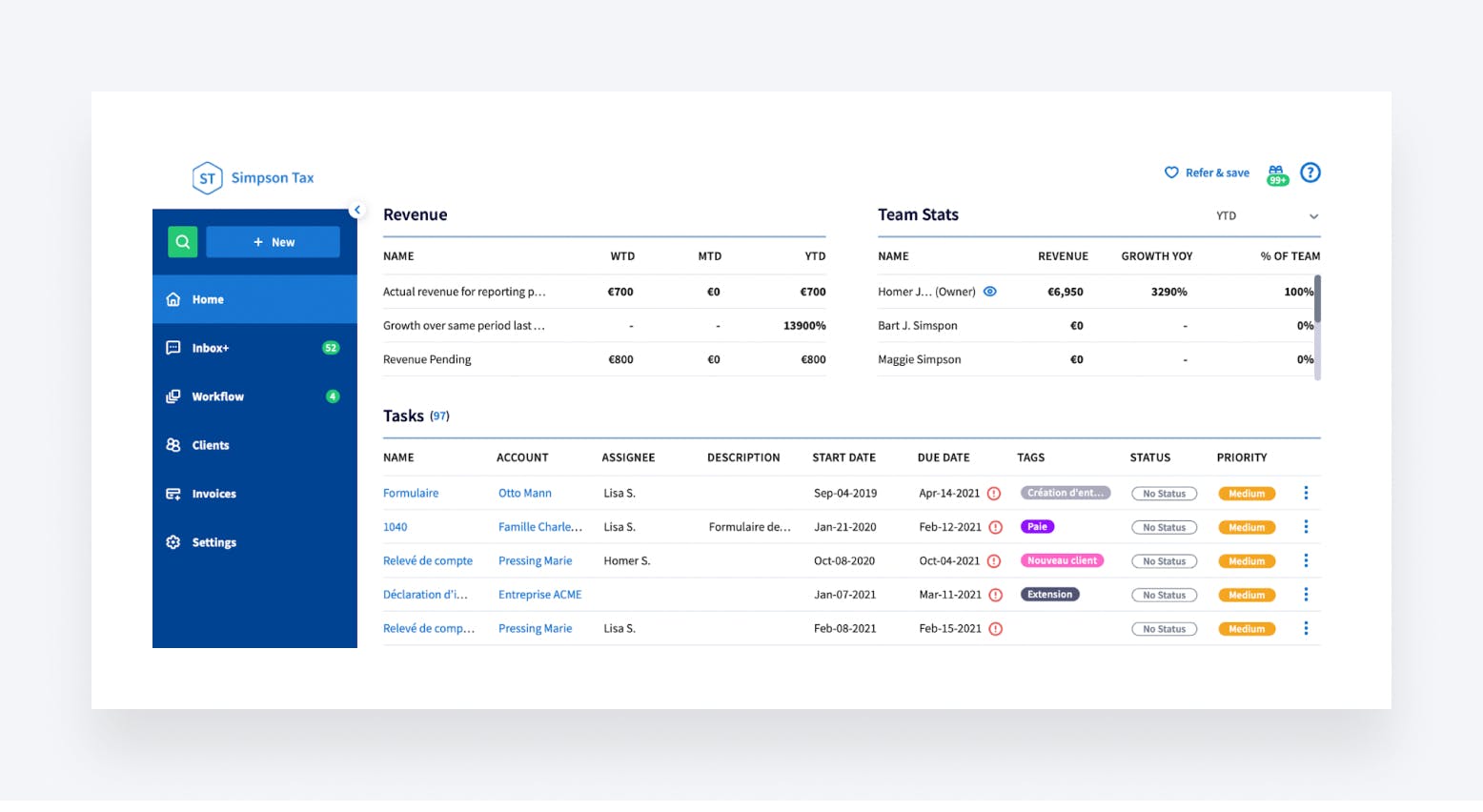Screen dimensions: 1483x812
Task: Open the Otto Mann account link
Action: pyautogui.click(x=525, y=494)
